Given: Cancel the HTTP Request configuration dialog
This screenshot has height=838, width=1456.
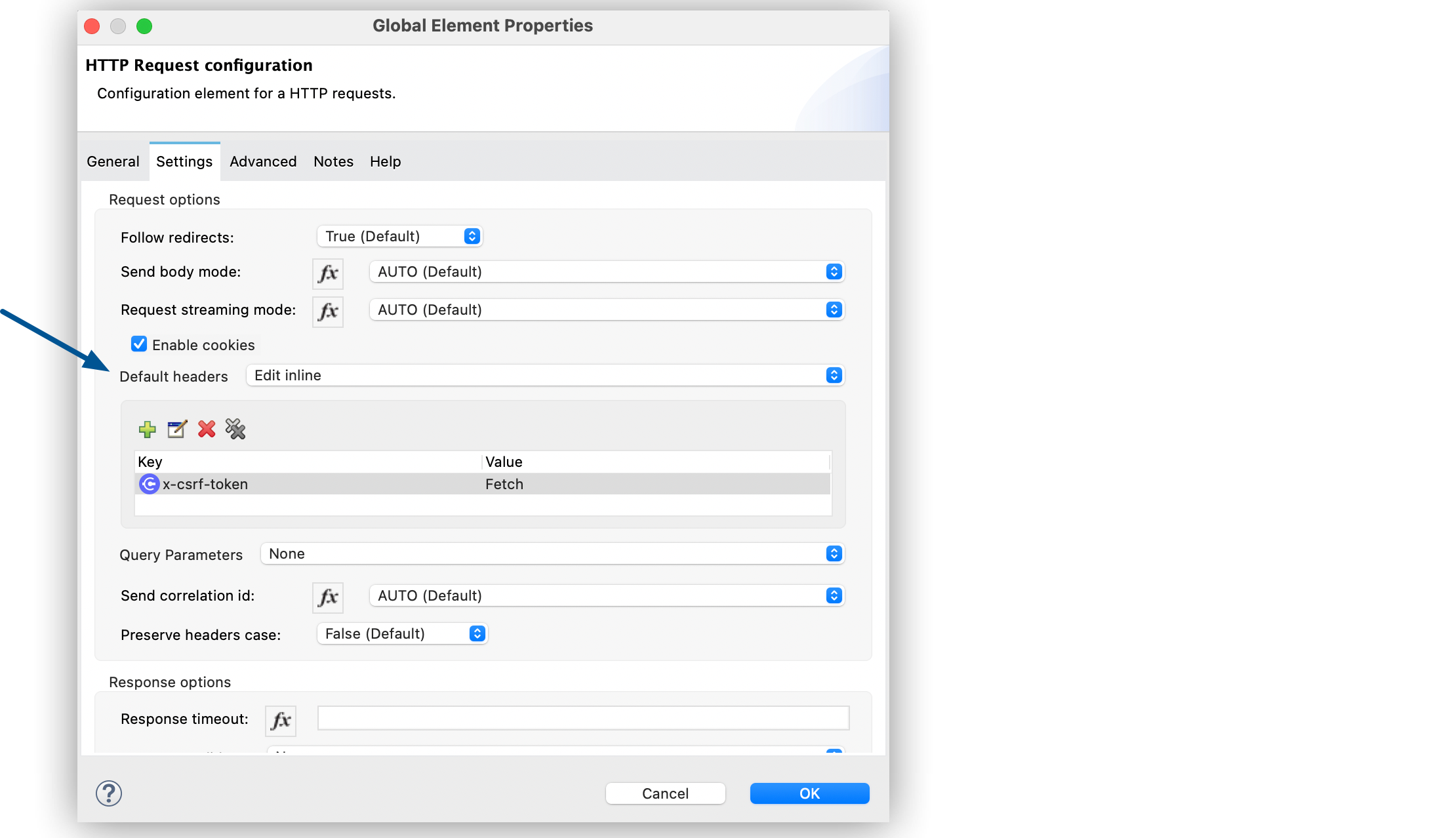Looking at the screenshot, I should tap(665, 793).
